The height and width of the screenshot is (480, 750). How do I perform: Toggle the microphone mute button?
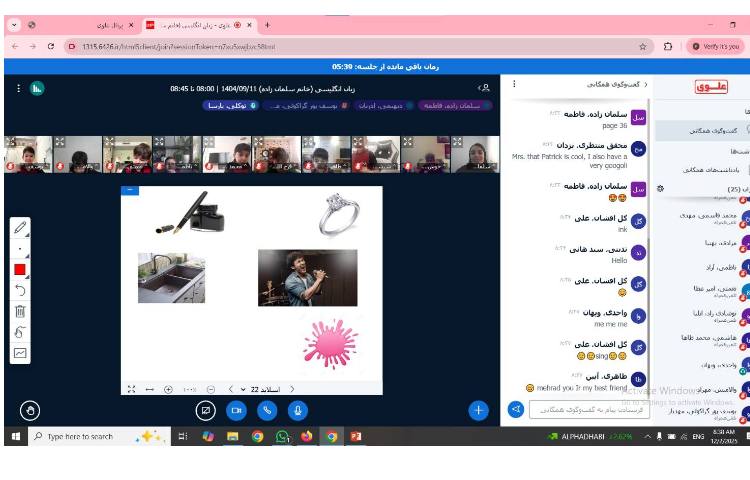(297, 410)
